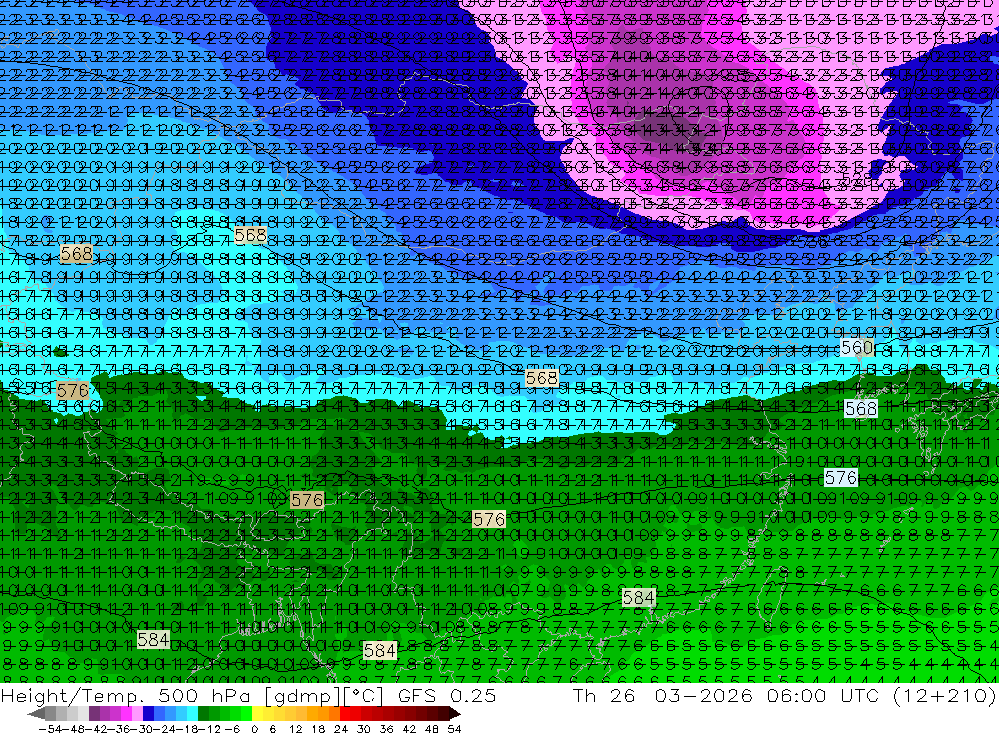
Task: Click the 12 legend value
Action: coord(296,729)
